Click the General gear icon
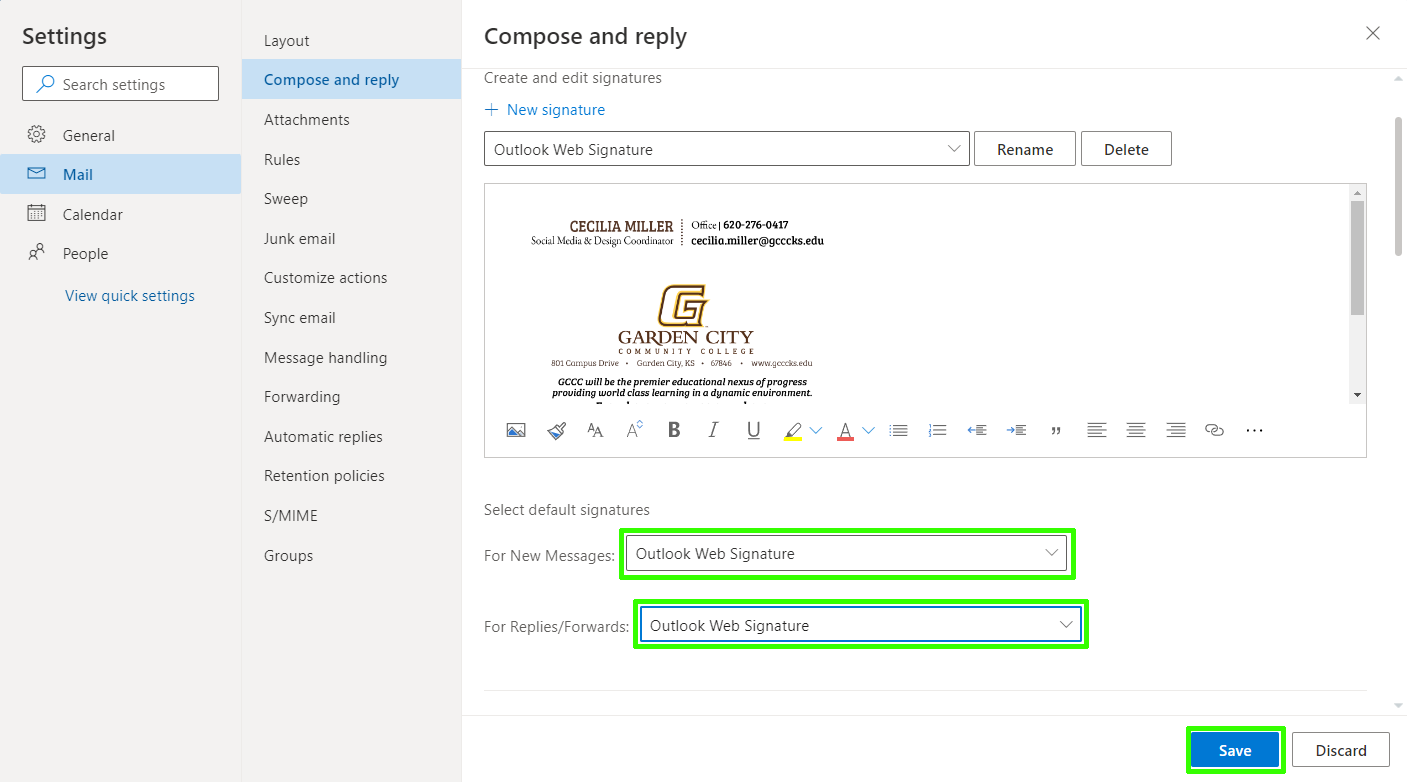This screenshot has height=782, width=1407. point(37,134)
